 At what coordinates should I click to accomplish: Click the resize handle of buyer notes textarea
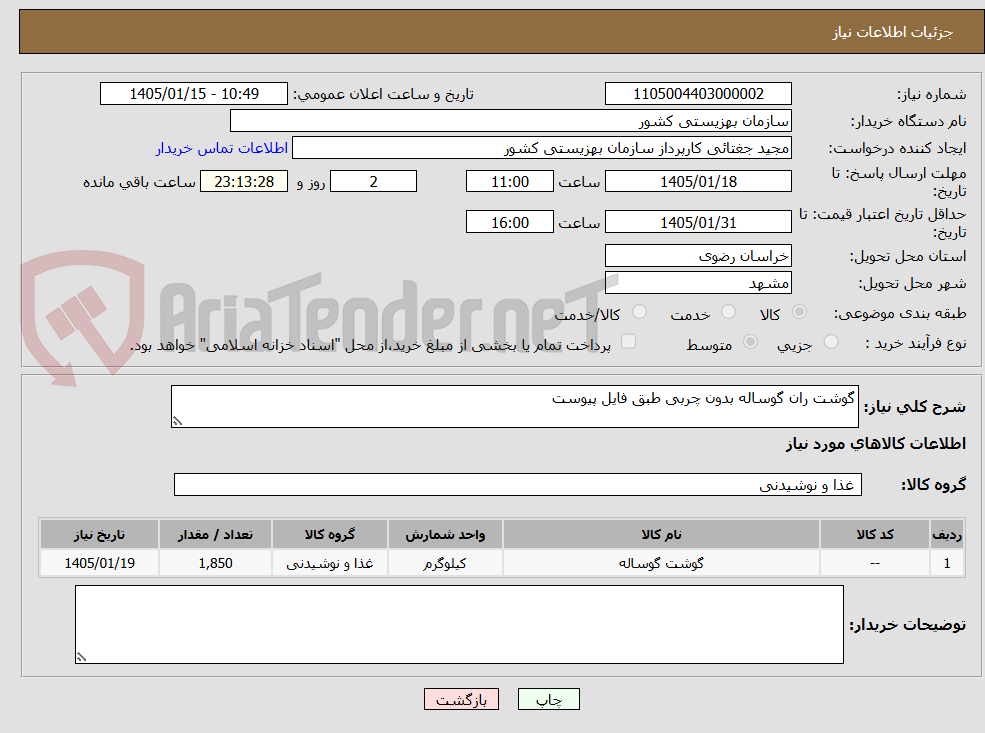pyautogui.click(x=81, y=657)
